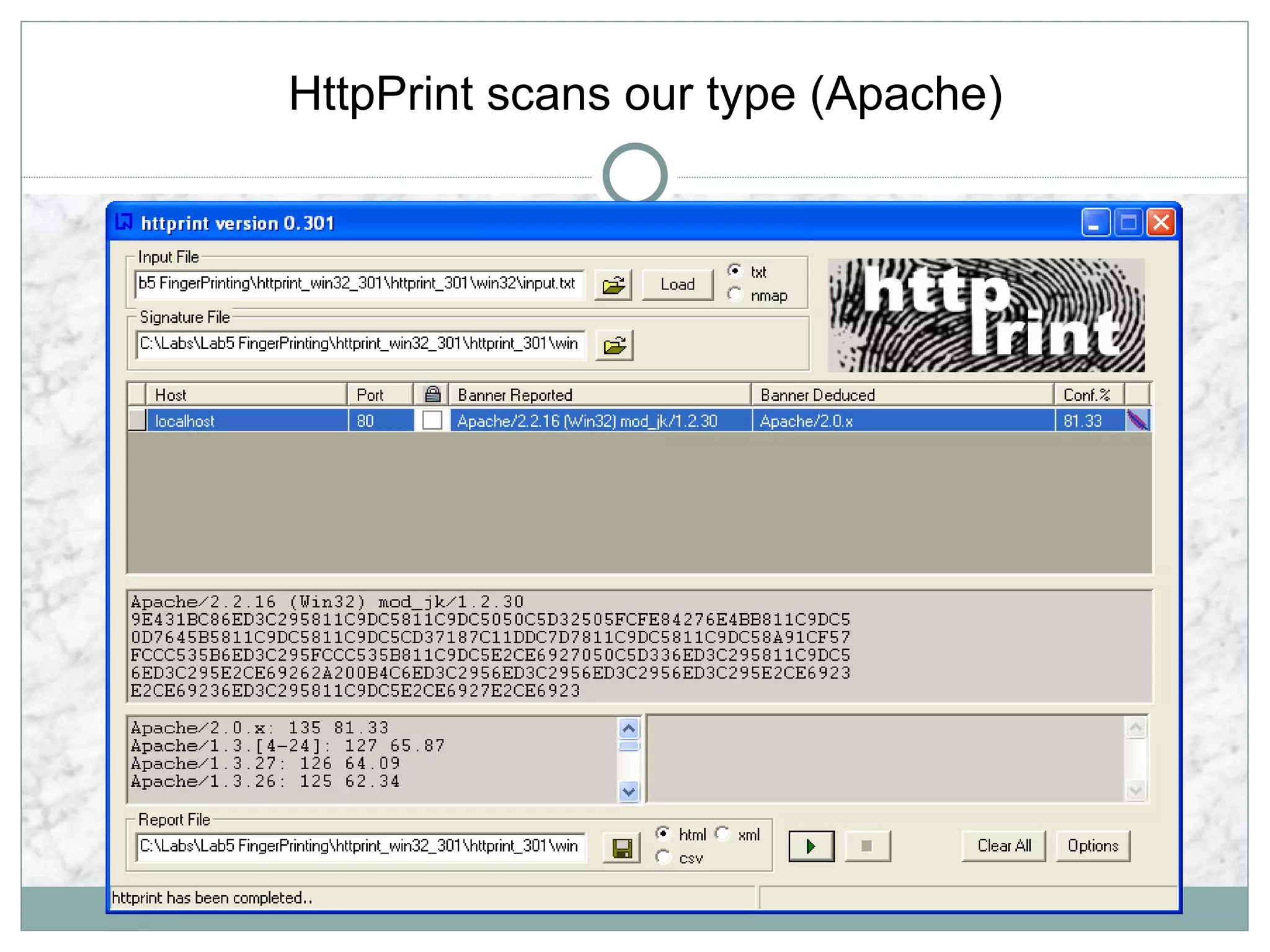Click the 'Apache/1.3.26: 125 62.34' line
1270x952 pixels.
pos(265,781)
